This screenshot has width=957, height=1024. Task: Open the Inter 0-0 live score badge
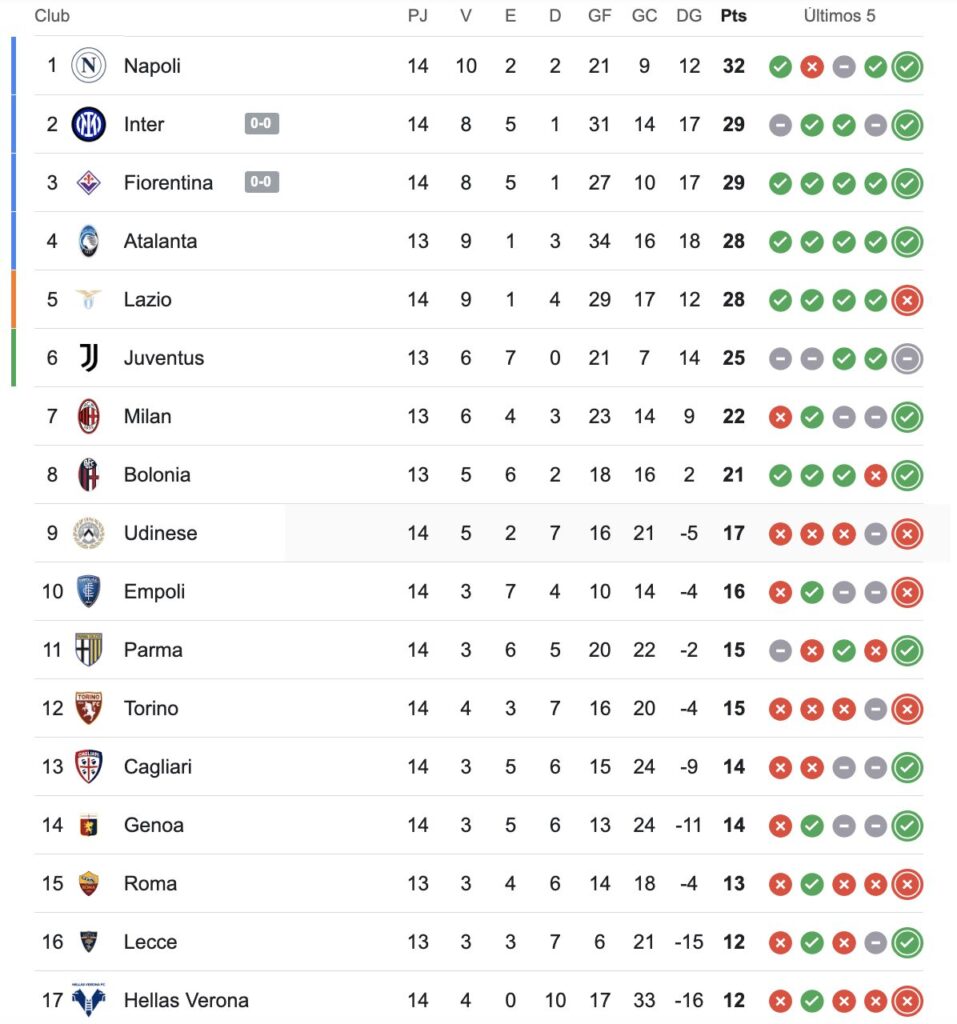pyautogui.click(x=262, y=123)
